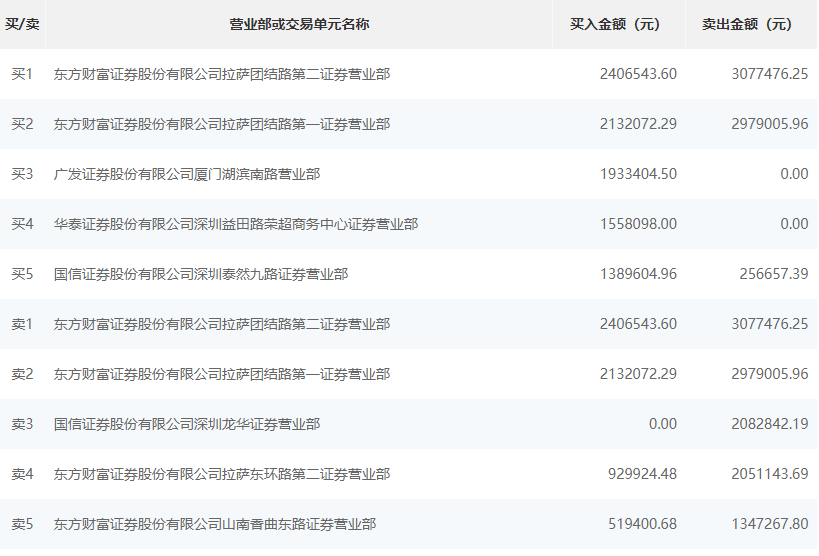
Task: Click buy amount 2406543.60 in 卖1 row
Action: point(638,325)
